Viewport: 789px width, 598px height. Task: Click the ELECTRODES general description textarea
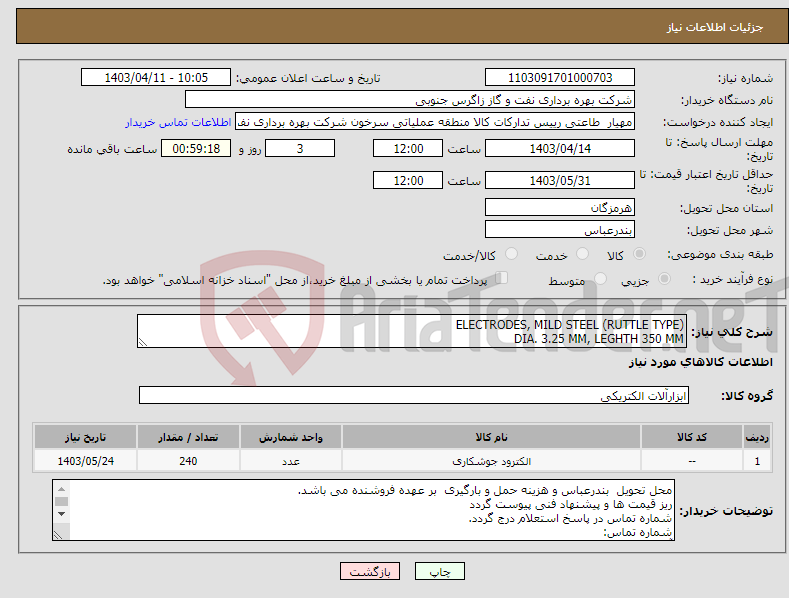412,331
